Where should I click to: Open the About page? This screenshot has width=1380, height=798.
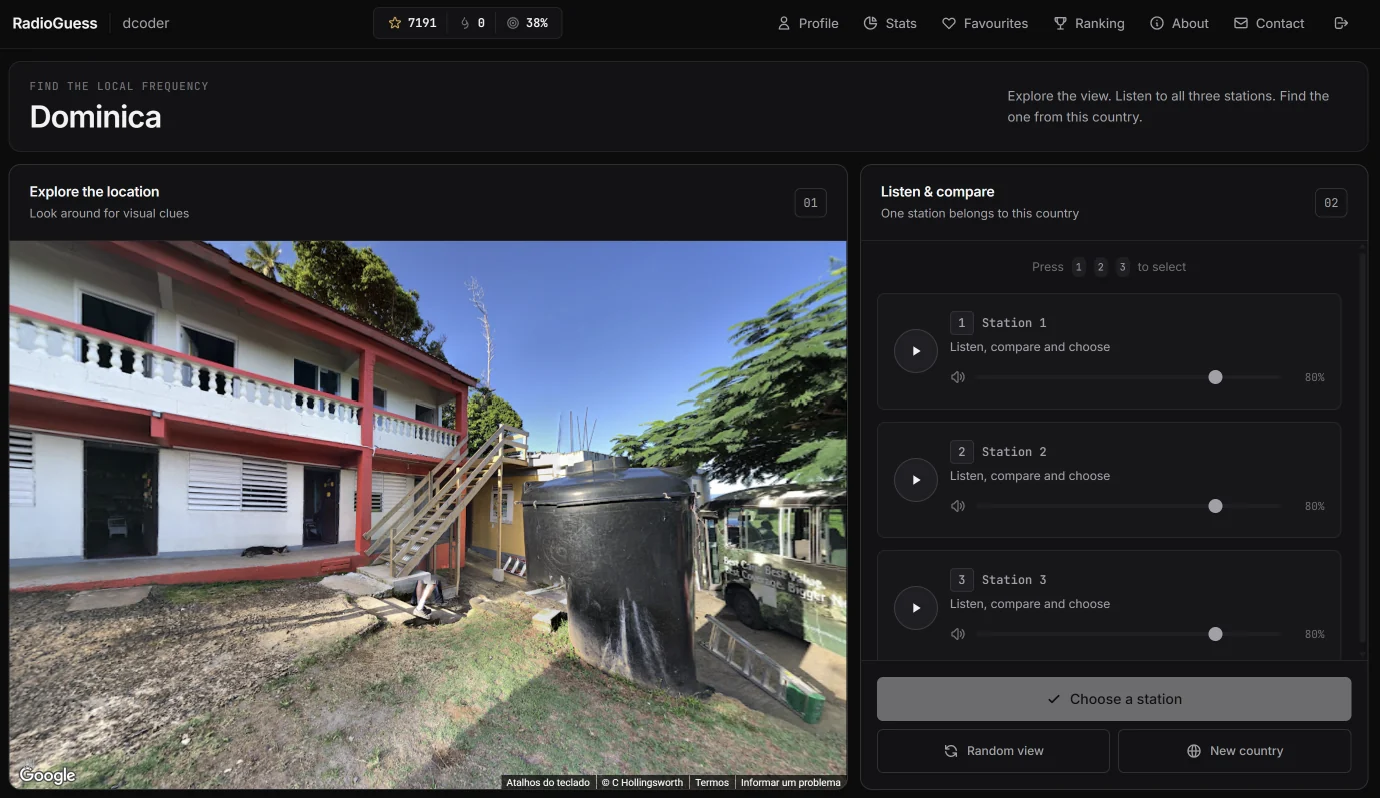point(1179,23)
